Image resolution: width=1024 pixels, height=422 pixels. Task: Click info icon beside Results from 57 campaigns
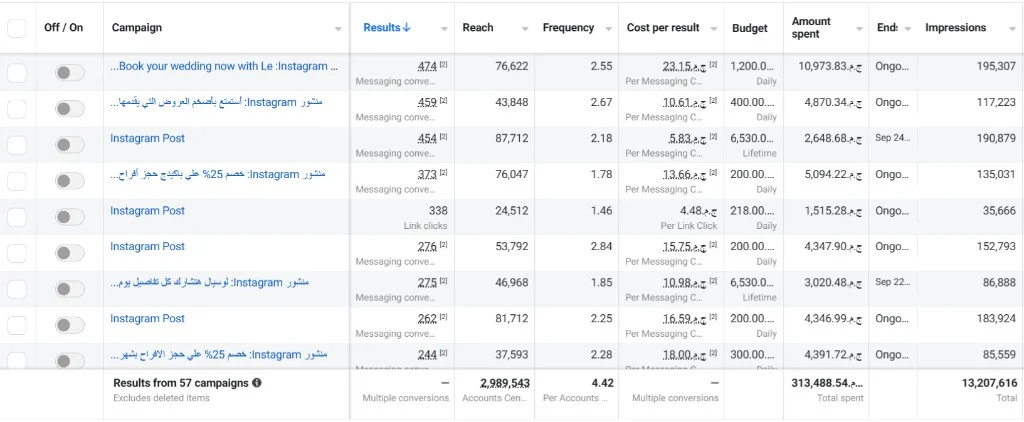tap(257, 383)
